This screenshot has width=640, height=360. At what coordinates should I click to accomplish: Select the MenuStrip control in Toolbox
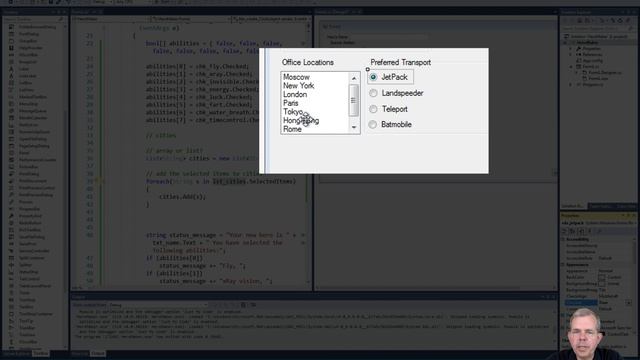28,104
